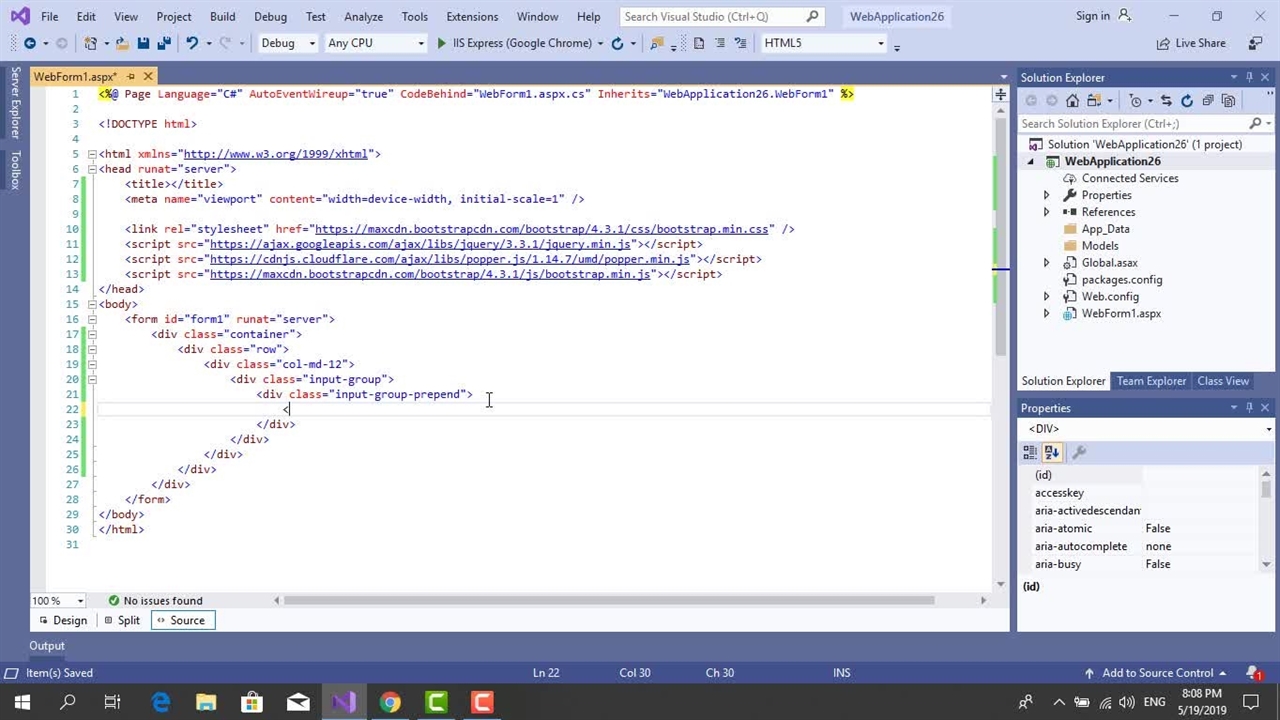Expand the References node
This screenshot has height=720, width=1280.
[1047, 212]
